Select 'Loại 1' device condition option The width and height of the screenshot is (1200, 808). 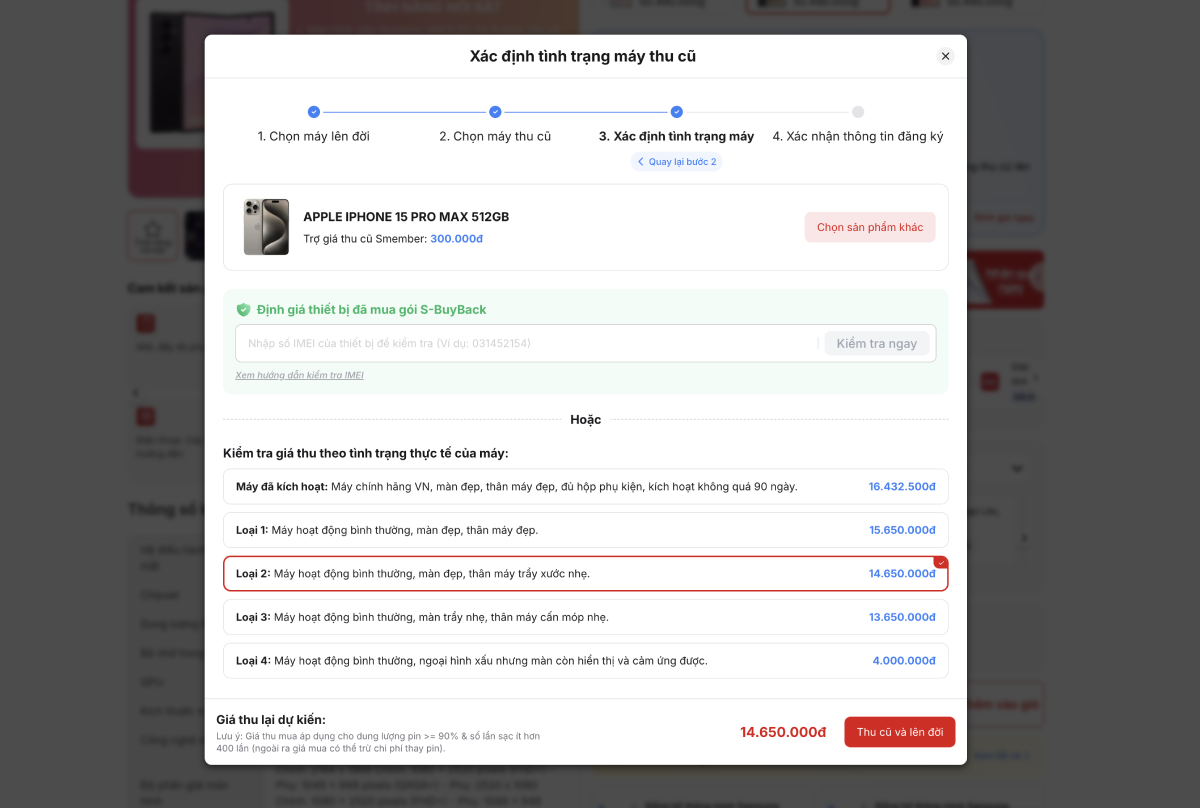[586, 530]
